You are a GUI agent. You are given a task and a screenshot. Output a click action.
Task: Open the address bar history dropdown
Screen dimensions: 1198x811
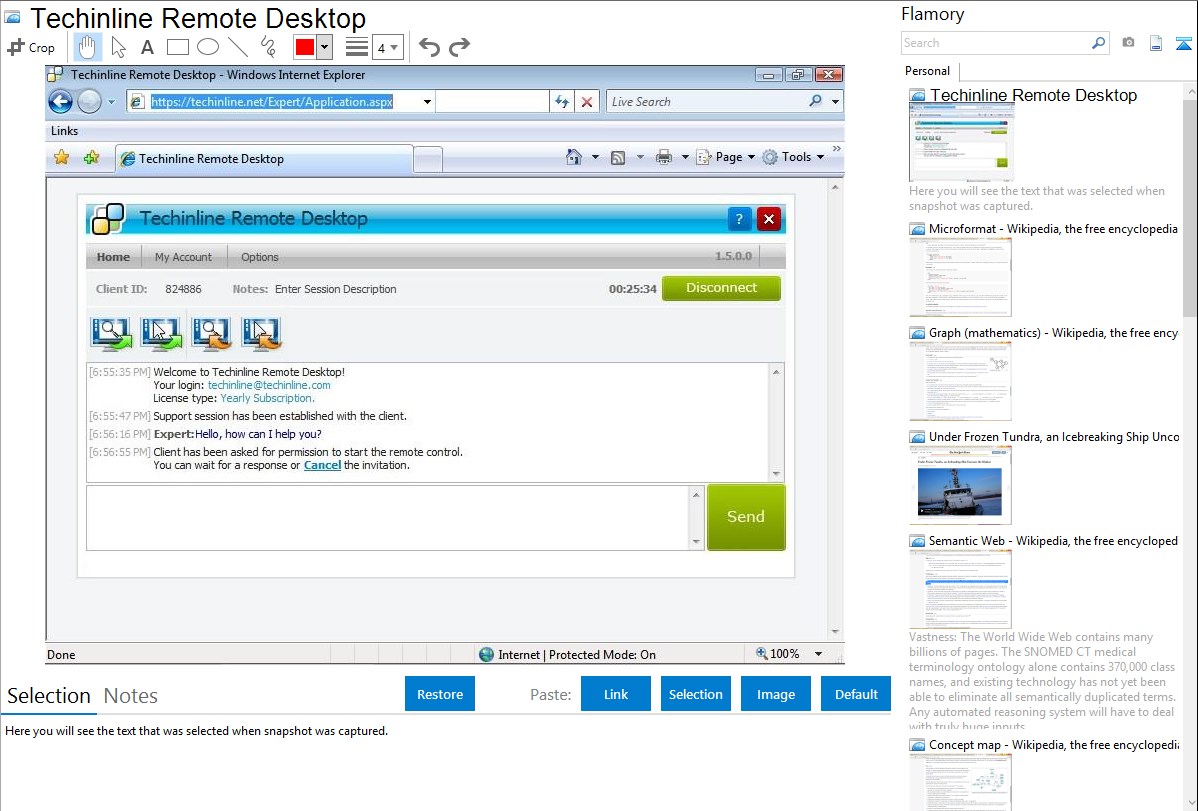tap(427, 101)
